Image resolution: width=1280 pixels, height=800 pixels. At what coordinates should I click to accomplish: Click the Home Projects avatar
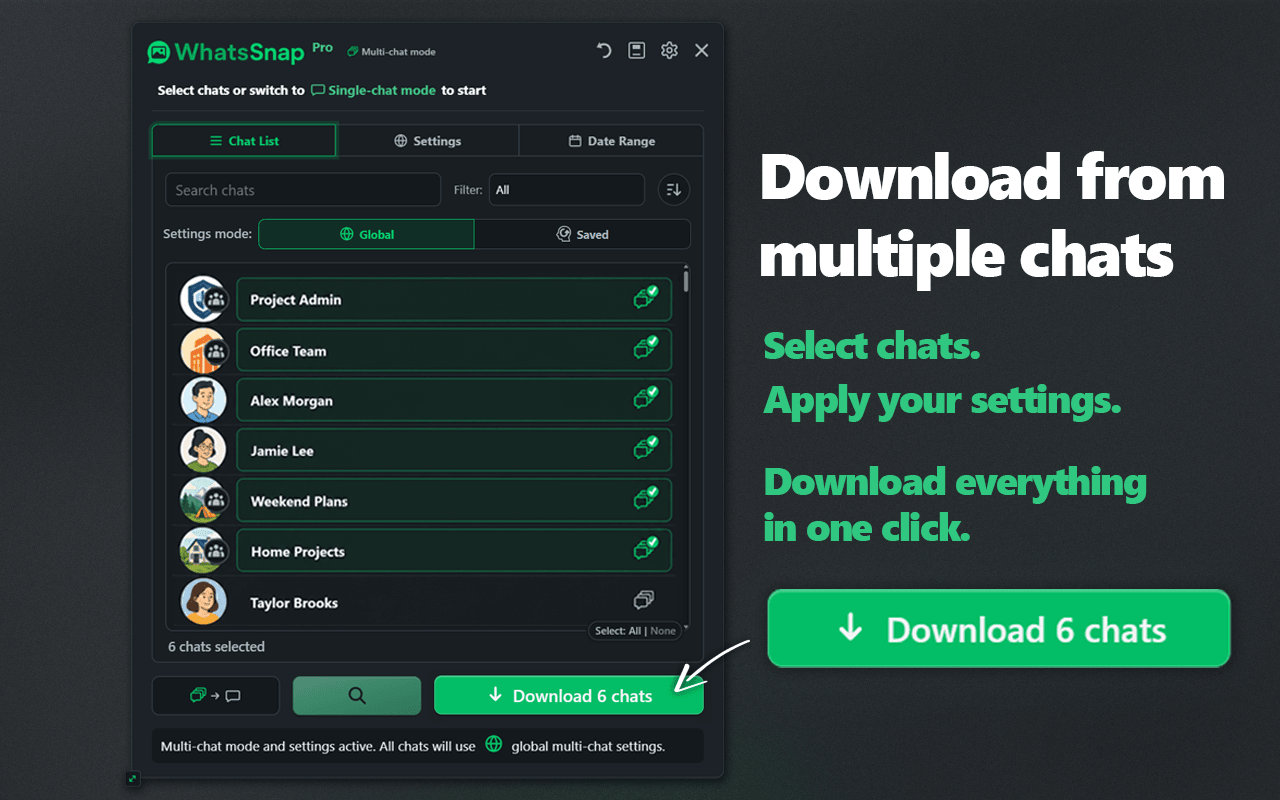(203, 551)
